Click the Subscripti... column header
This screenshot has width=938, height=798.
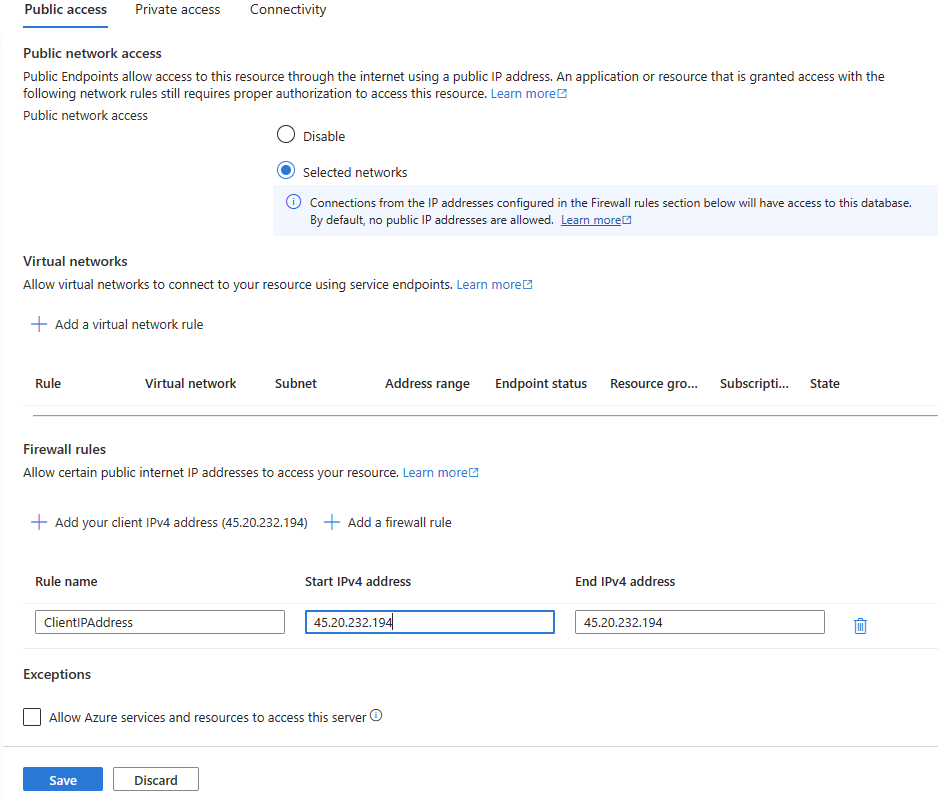coord(754,383)
